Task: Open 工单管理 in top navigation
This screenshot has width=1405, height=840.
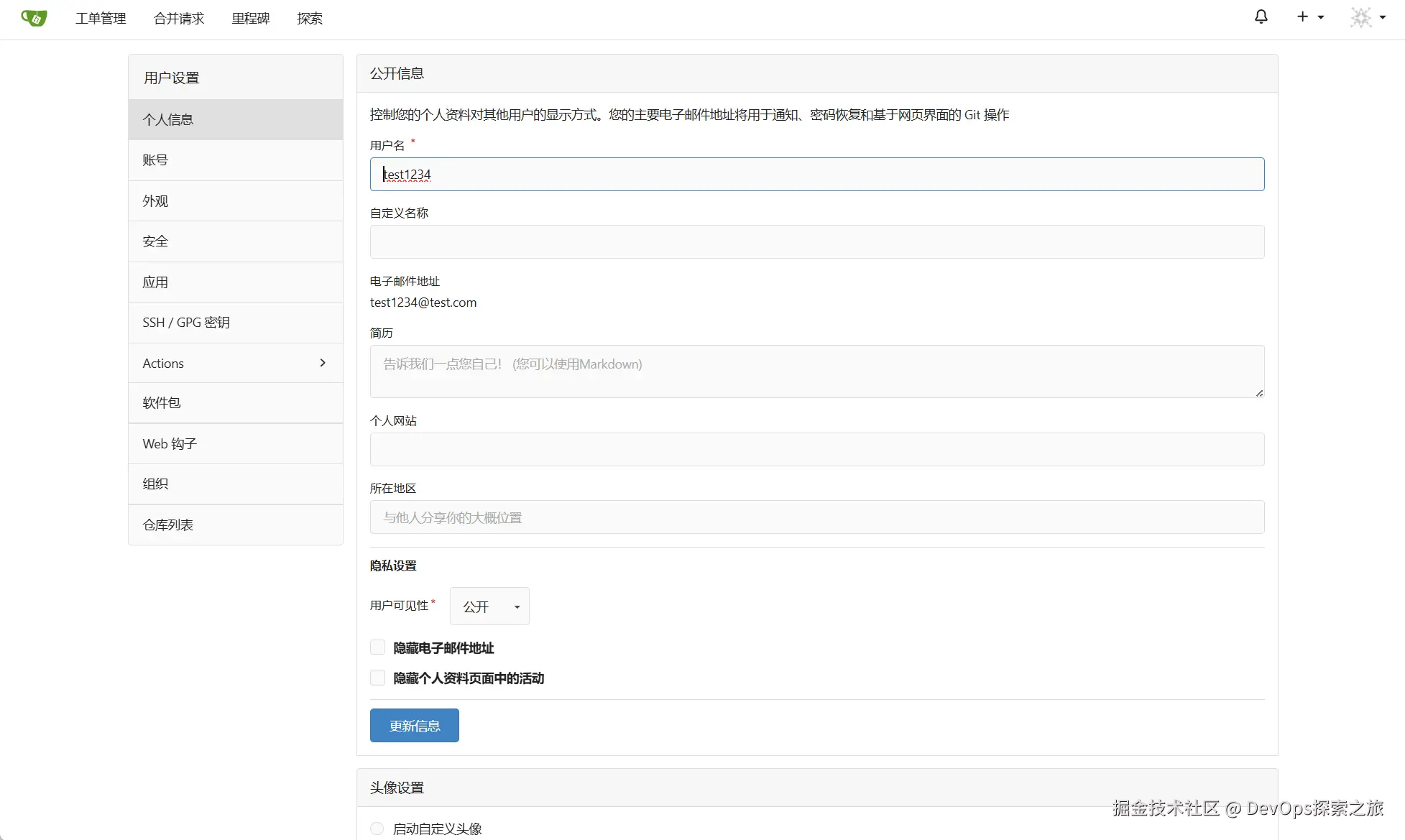Action: pos(101,19)
